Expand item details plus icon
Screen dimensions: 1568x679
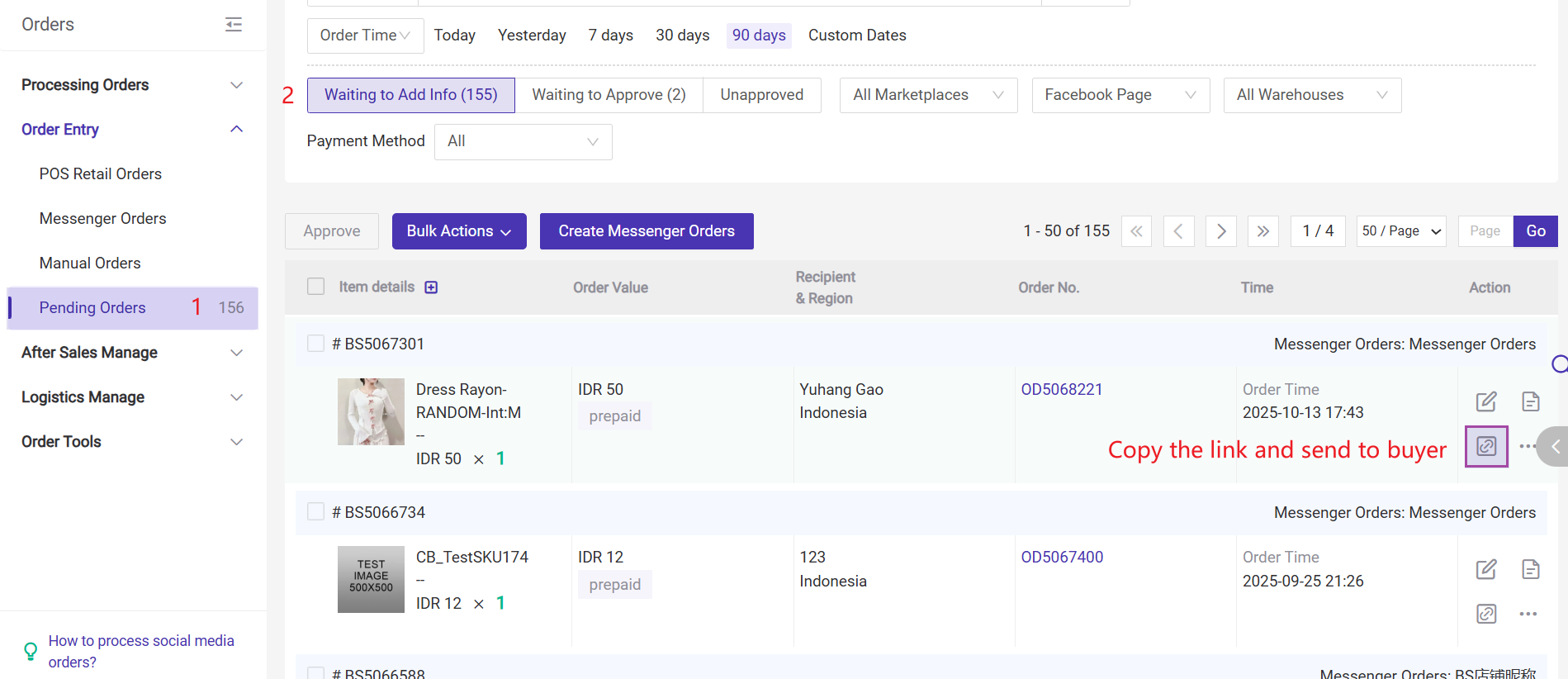(431, 287)
